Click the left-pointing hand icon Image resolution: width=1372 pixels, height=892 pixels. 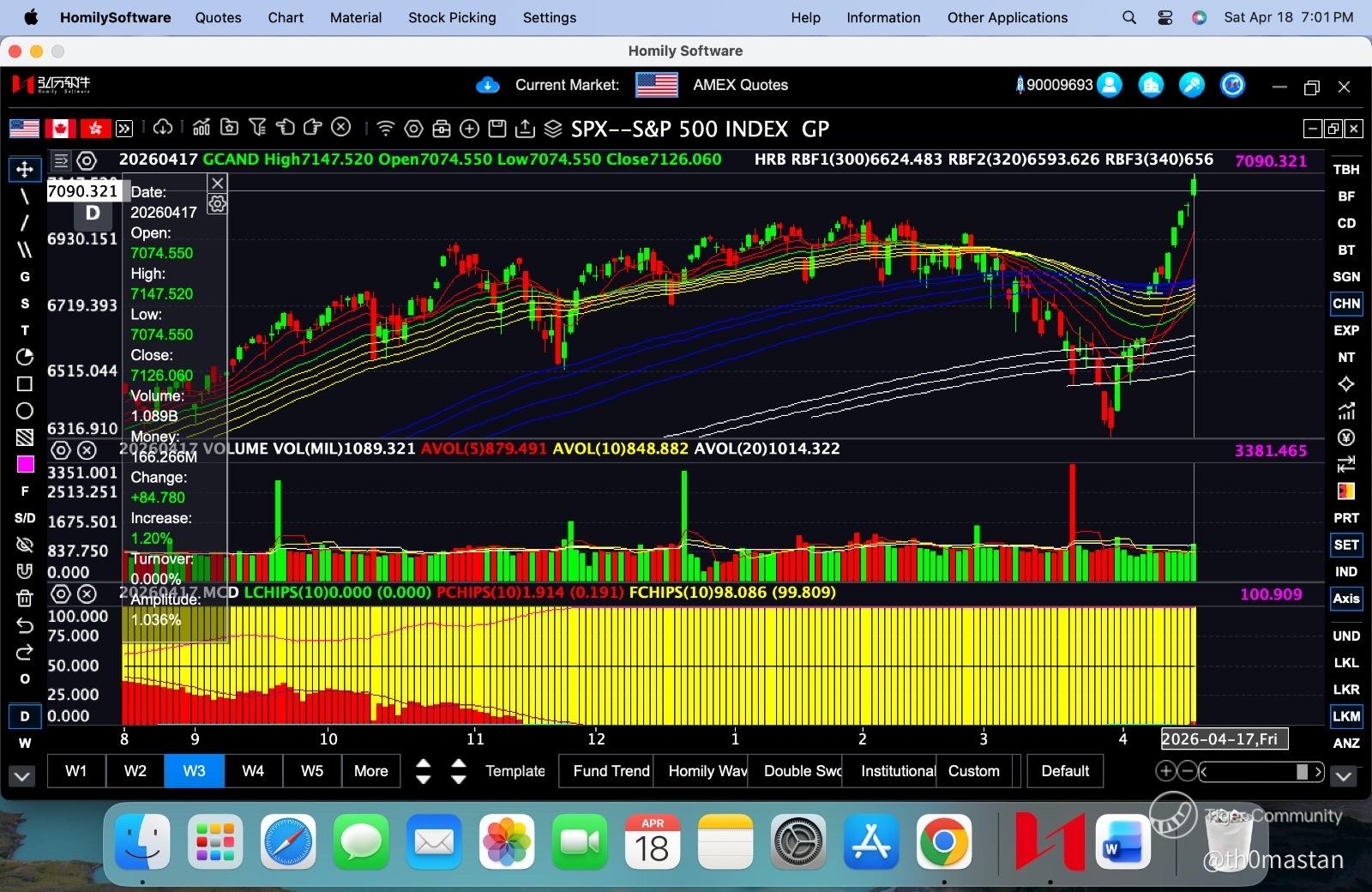pos(285,128)
